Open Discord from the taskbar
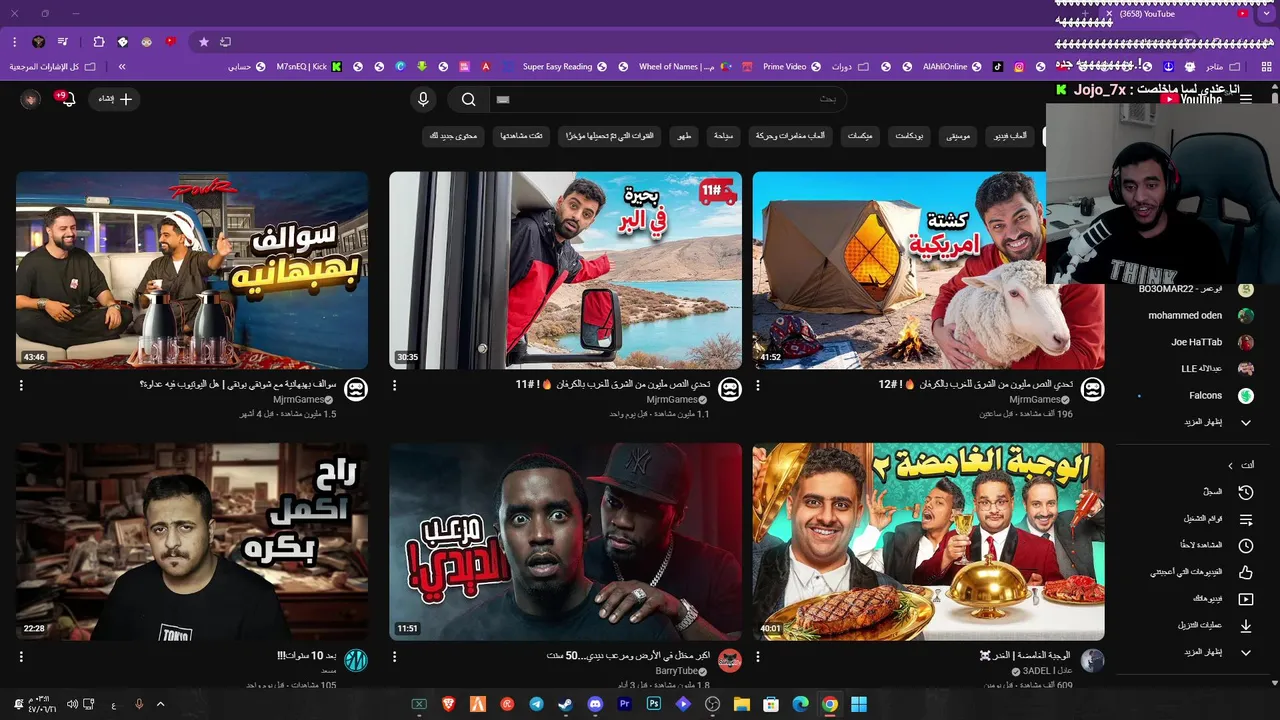The height and width of the screenshot is (720, 1280). (x=595, y=704)
